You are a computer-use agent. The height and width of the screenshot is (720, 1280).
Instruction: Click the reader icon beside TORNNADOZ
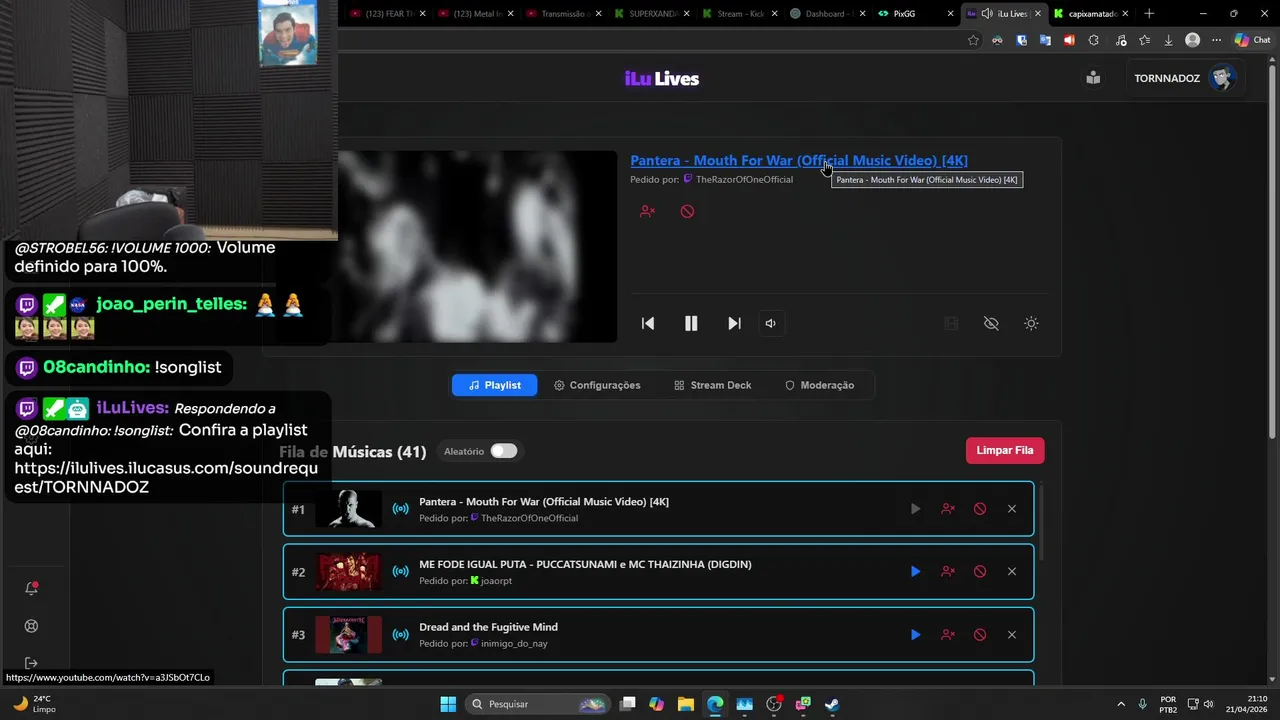click(1093, 78)
